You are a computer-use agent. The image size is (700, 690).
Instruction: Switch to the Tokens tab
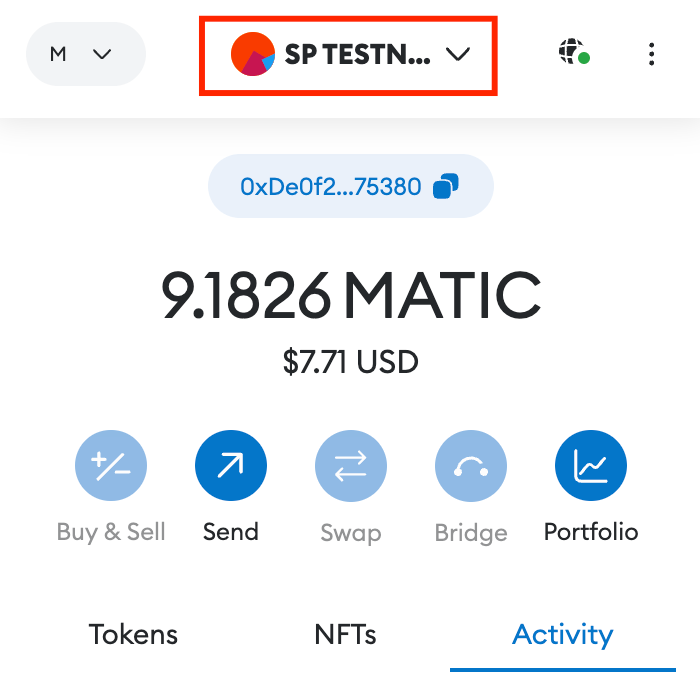[133, 634]
